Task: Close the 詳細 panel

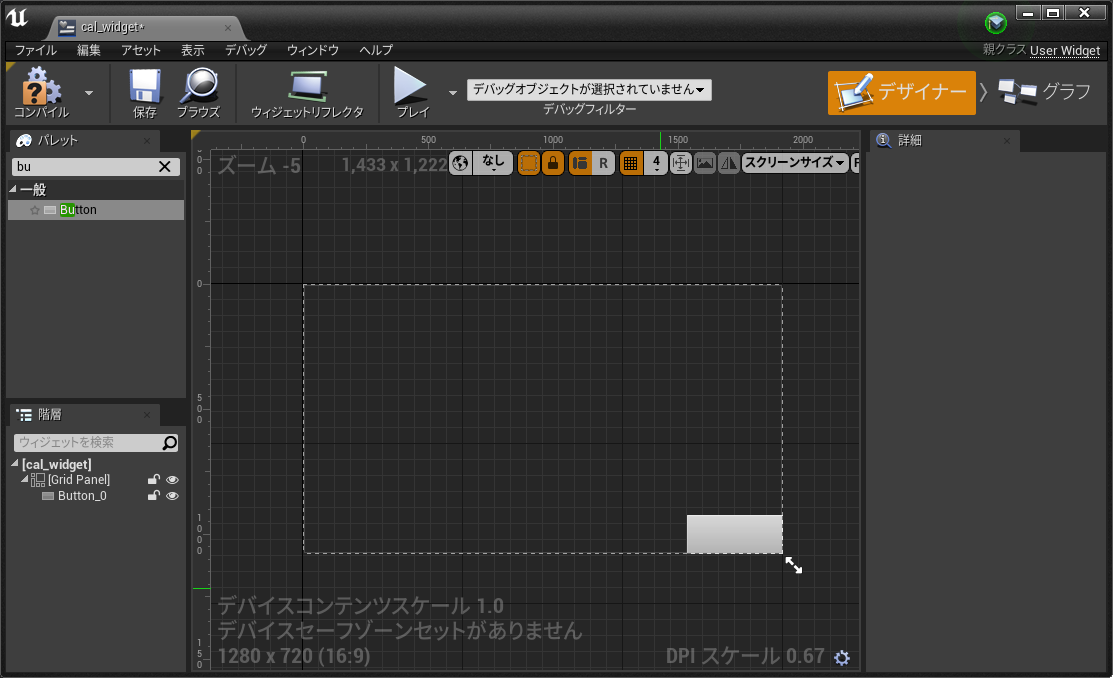Action: 1007,141
